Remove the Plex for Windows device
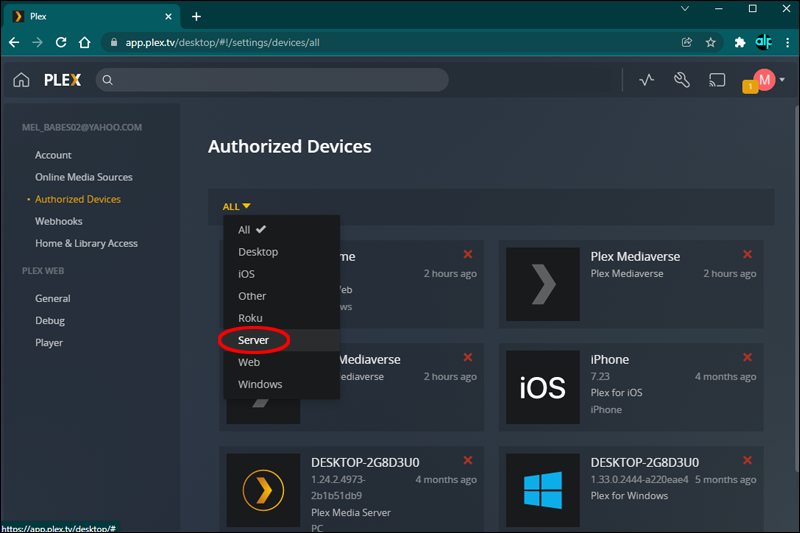The image size is (800, 533). click(x=747, y=460)
